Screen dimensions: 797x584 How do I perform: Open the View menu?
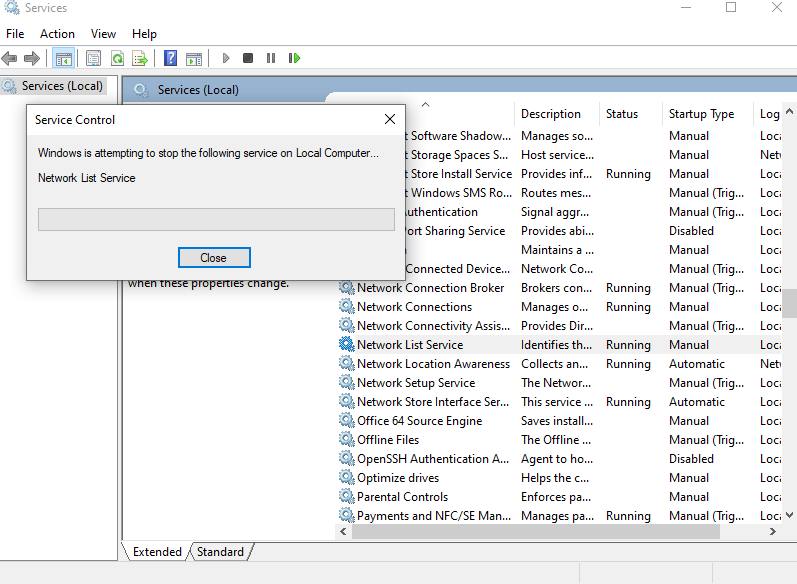pos(103,34)
